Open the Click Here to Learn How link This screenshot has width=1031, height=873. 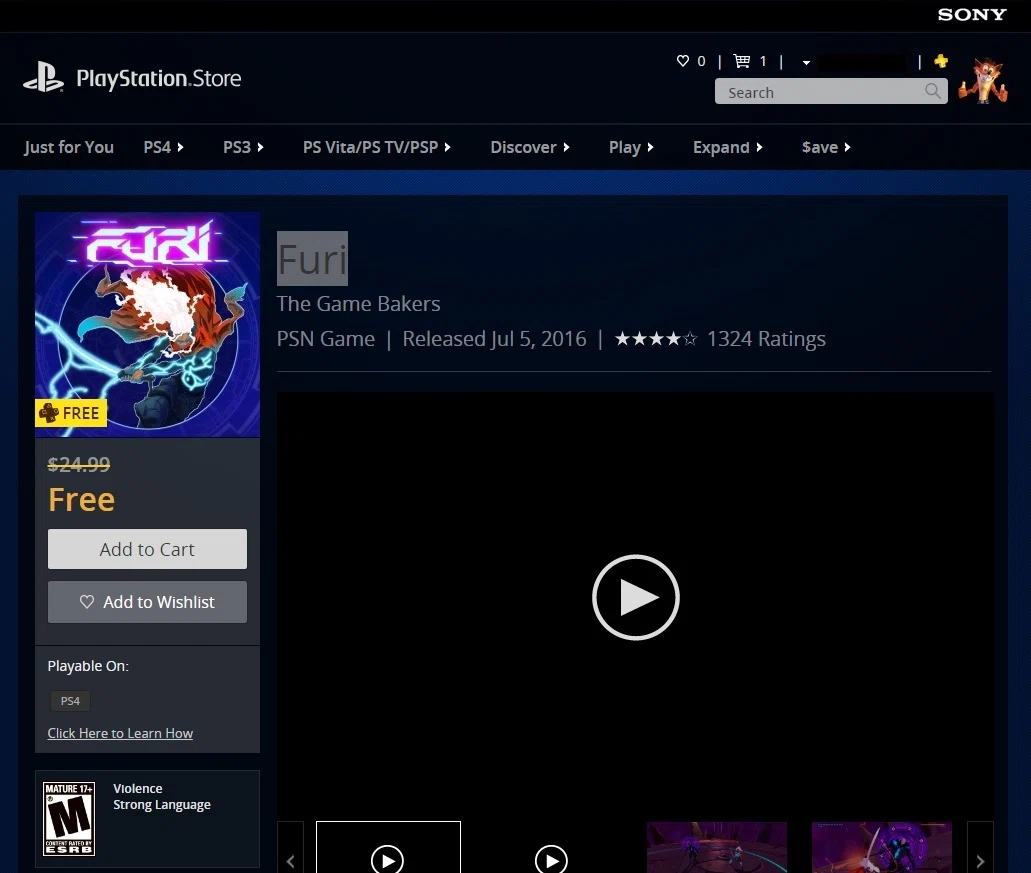point(120,733)
